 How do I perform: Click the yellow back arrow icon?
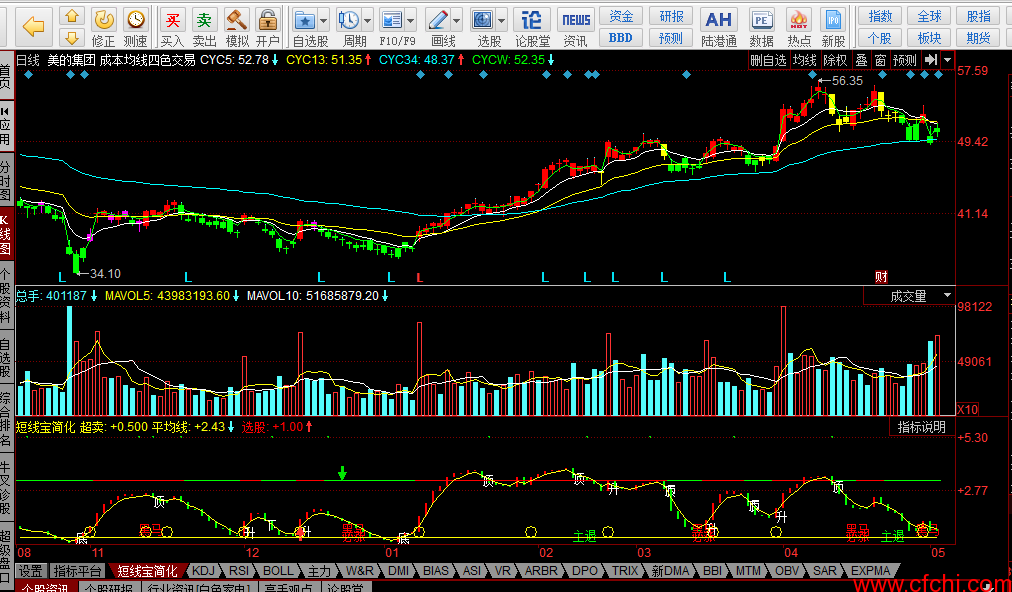point(34,25)
